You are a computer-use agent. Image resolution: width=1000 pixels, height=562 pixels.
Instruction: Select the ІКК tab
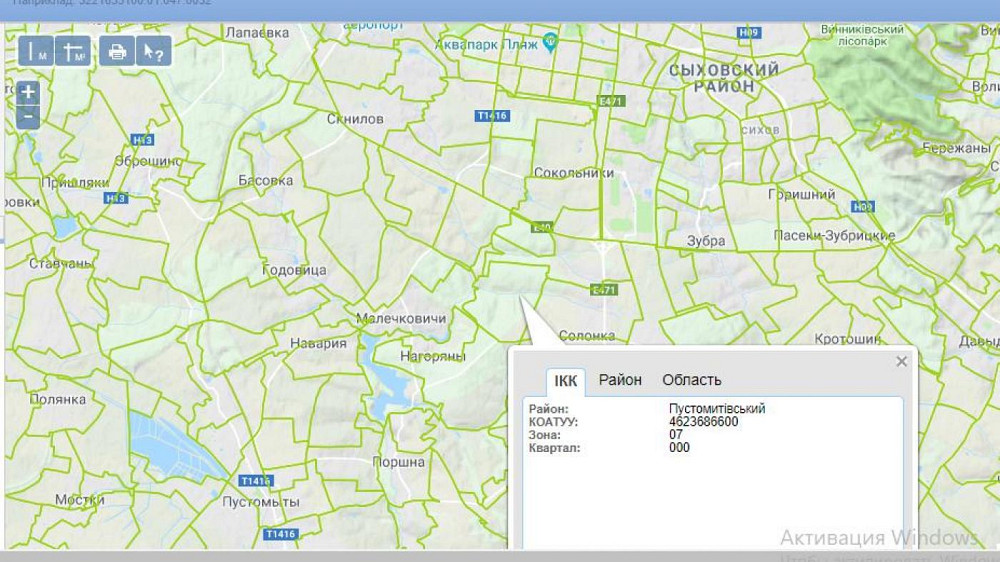[x=566, y=381]
